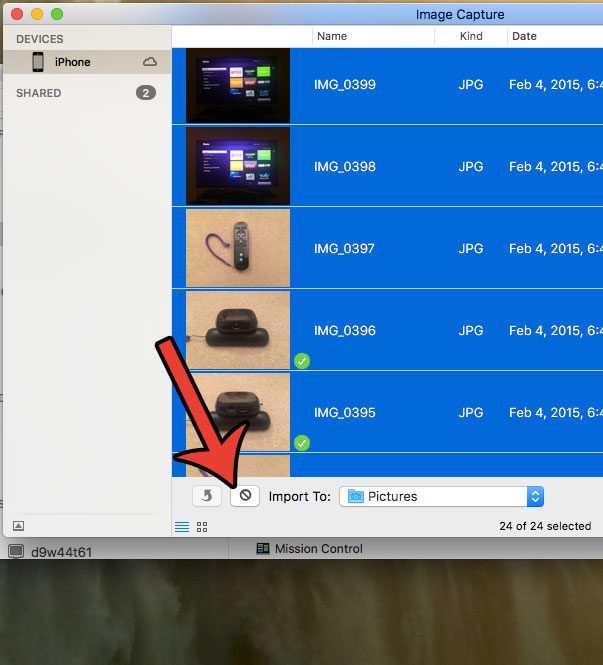Click the date cell of IMG_0396
Viewport: 603px width, 665px height.
pyautogui.click(x=556, y=330)
